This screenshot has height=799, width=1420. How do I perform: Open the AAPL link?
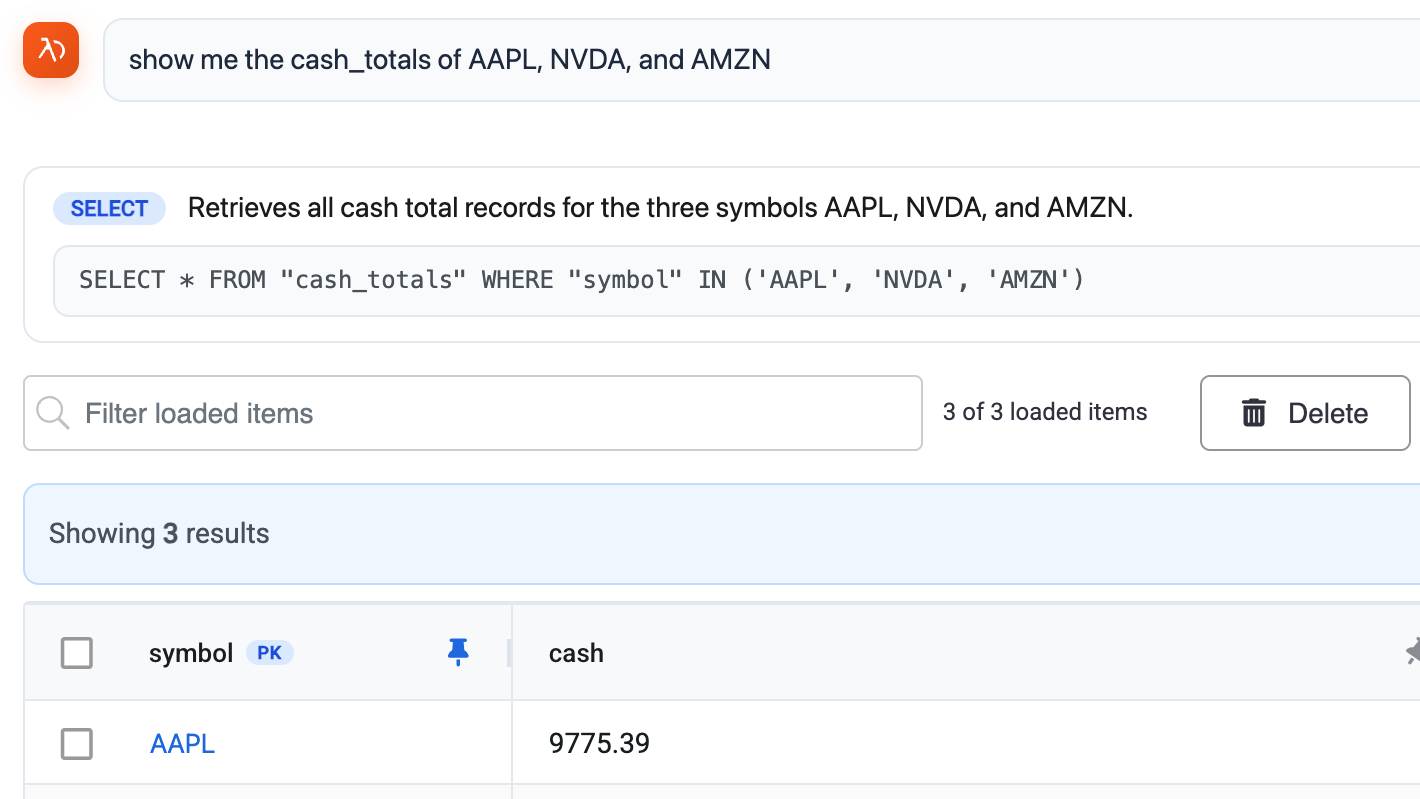pyautogui.click(x=182, y=744)
